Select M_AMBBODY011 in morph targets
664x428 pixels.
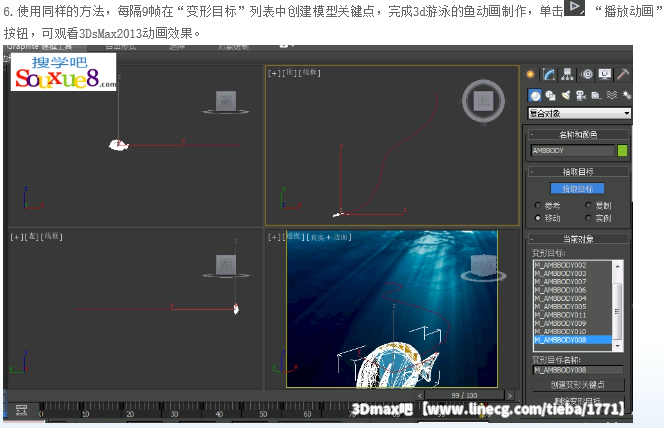572,315
